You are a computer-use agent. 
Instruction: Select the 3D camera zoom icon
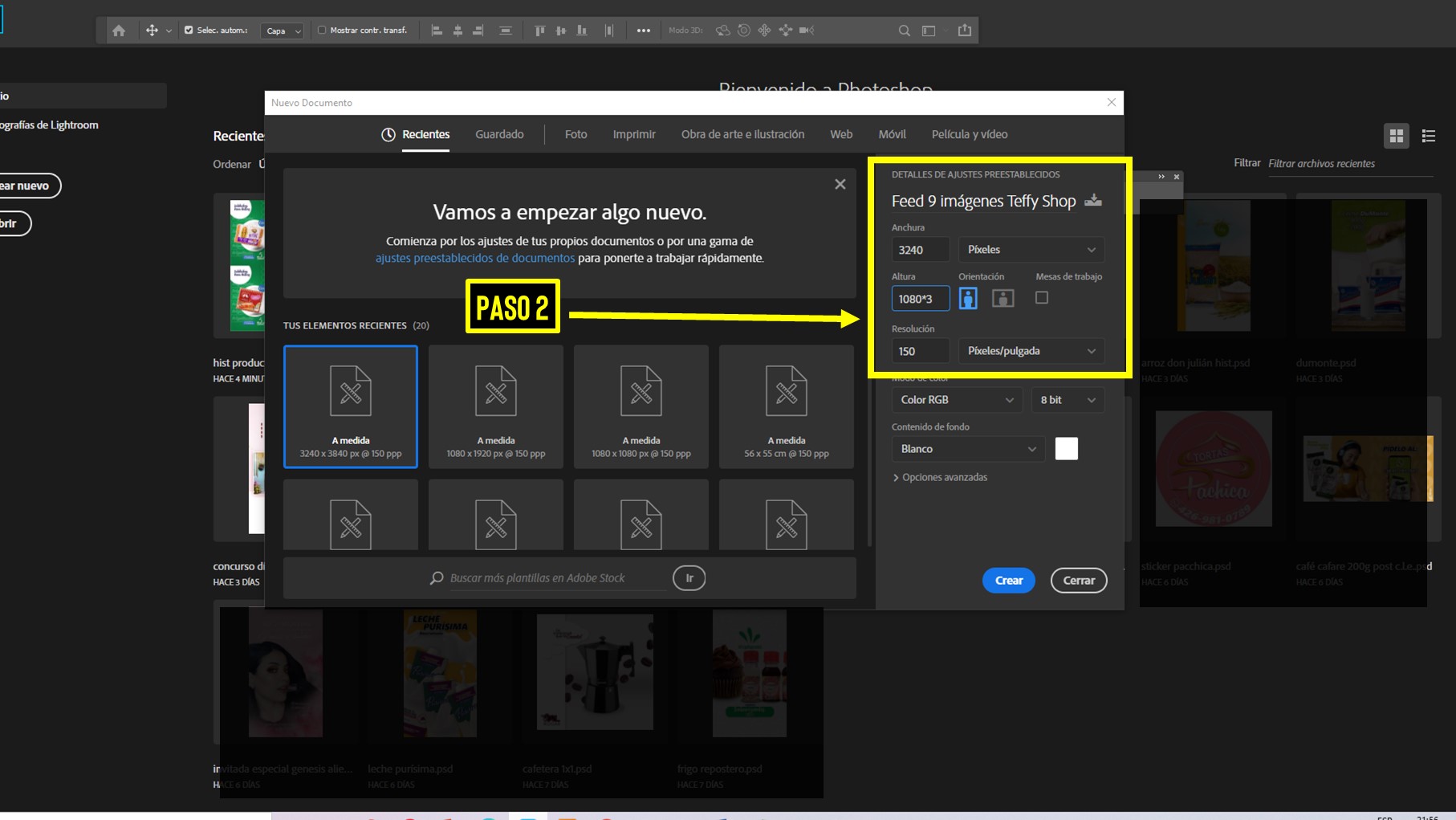tap(807, 31)
